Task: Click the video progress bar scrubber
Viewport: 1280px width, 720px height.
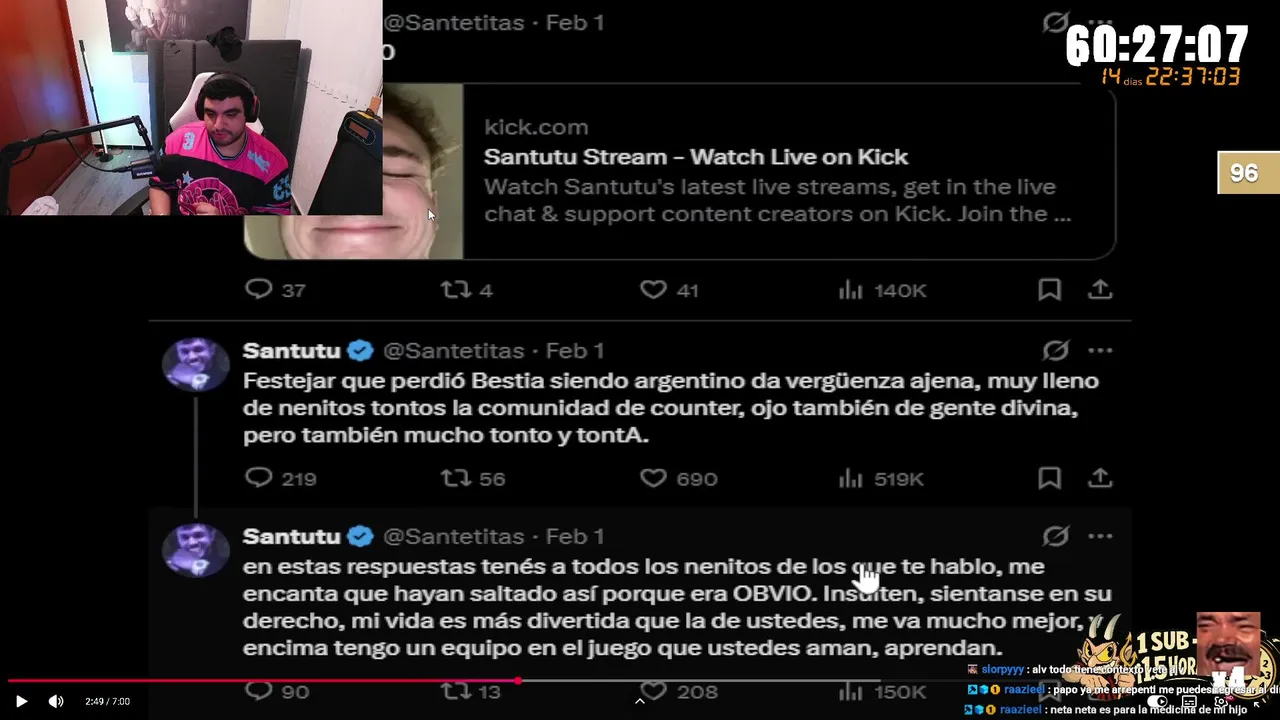Action: pos(518,681)
